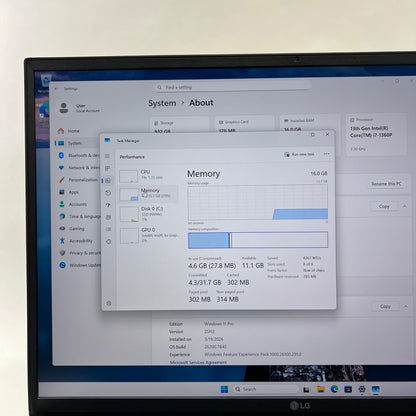Open App history page in Task Manager
The height and width of the screenshot is (416, 416).
point(108,193)
